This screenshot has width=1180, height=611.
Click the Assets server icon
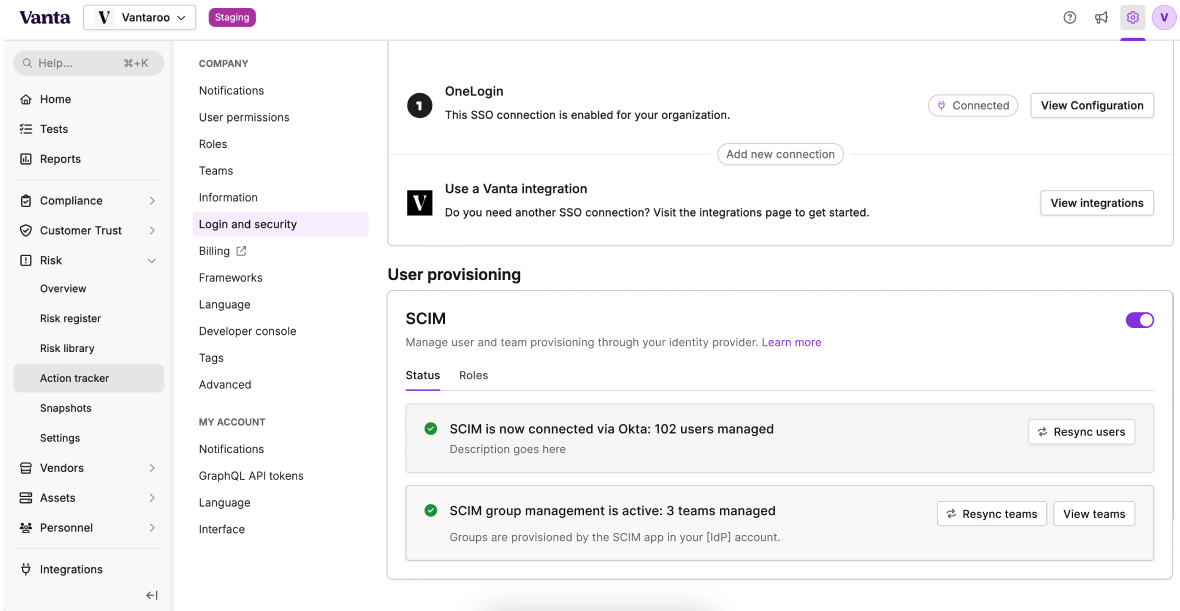[26, 498]
